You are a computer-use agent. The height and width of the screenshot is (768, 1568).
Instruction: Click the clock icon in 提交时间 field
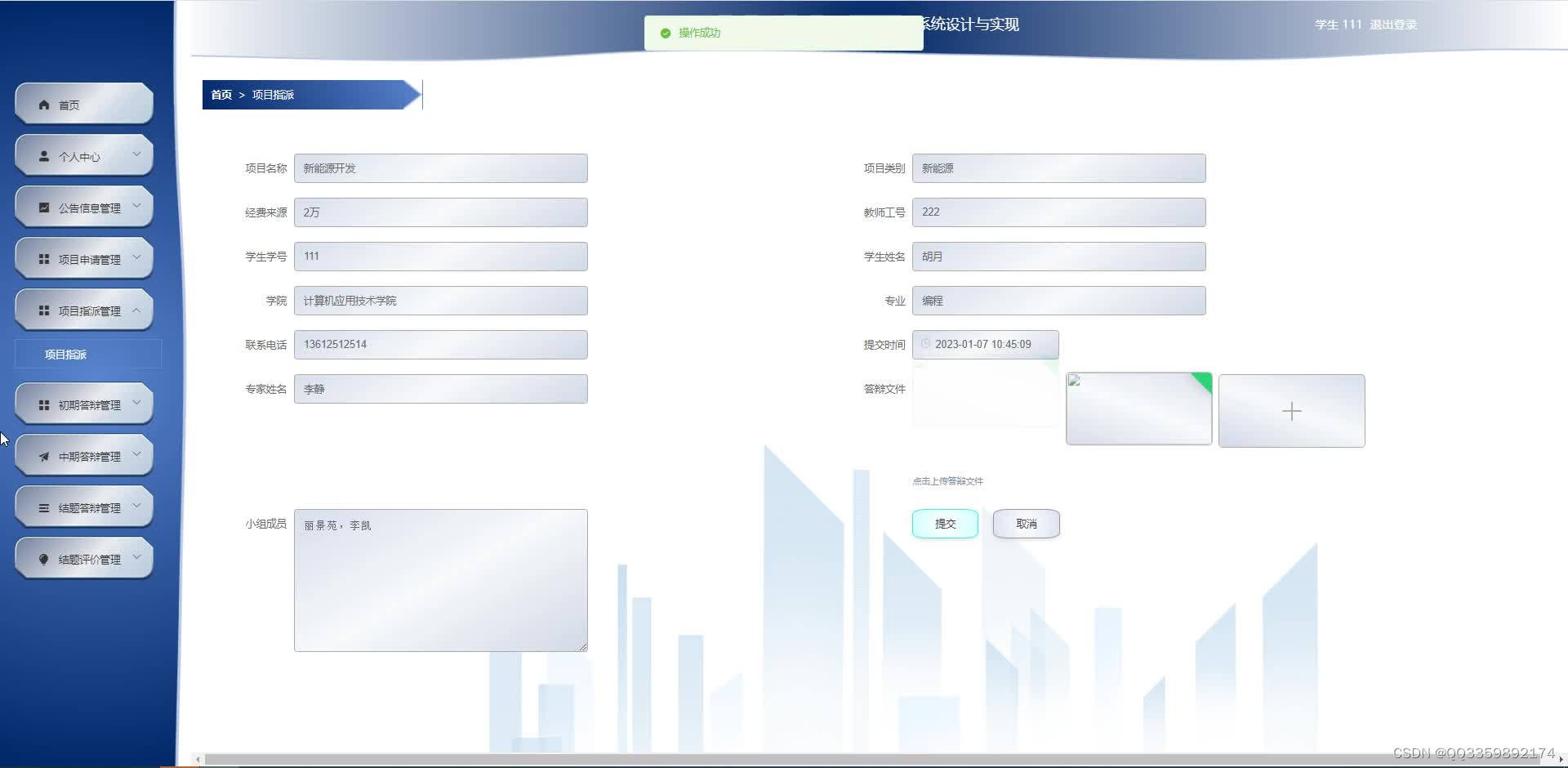pyautogui.click(x=925, y=344)
